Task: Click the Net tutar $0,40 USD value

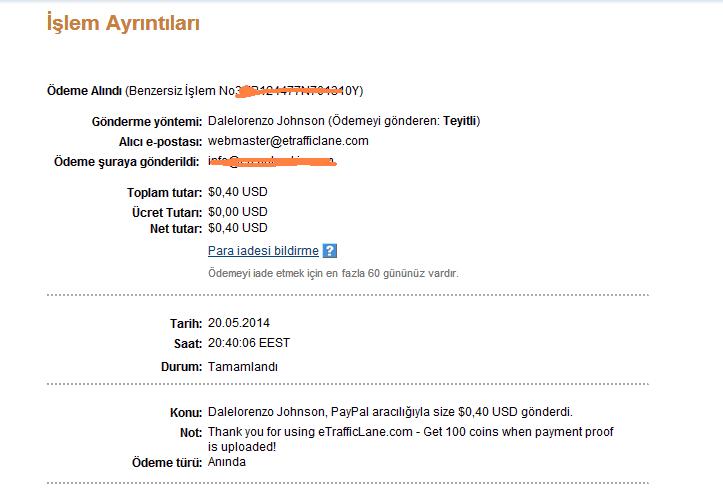Action: click(x=237, y=228)
